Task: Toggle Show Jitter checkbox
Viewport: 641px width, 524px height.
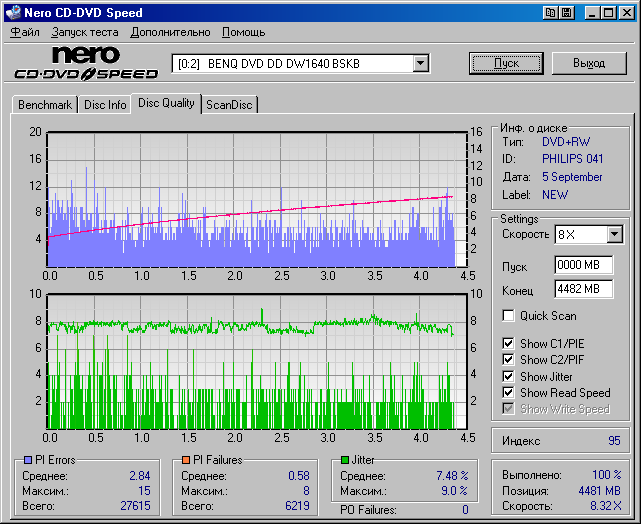Action: pyautogui.click(x=509, y=376)
